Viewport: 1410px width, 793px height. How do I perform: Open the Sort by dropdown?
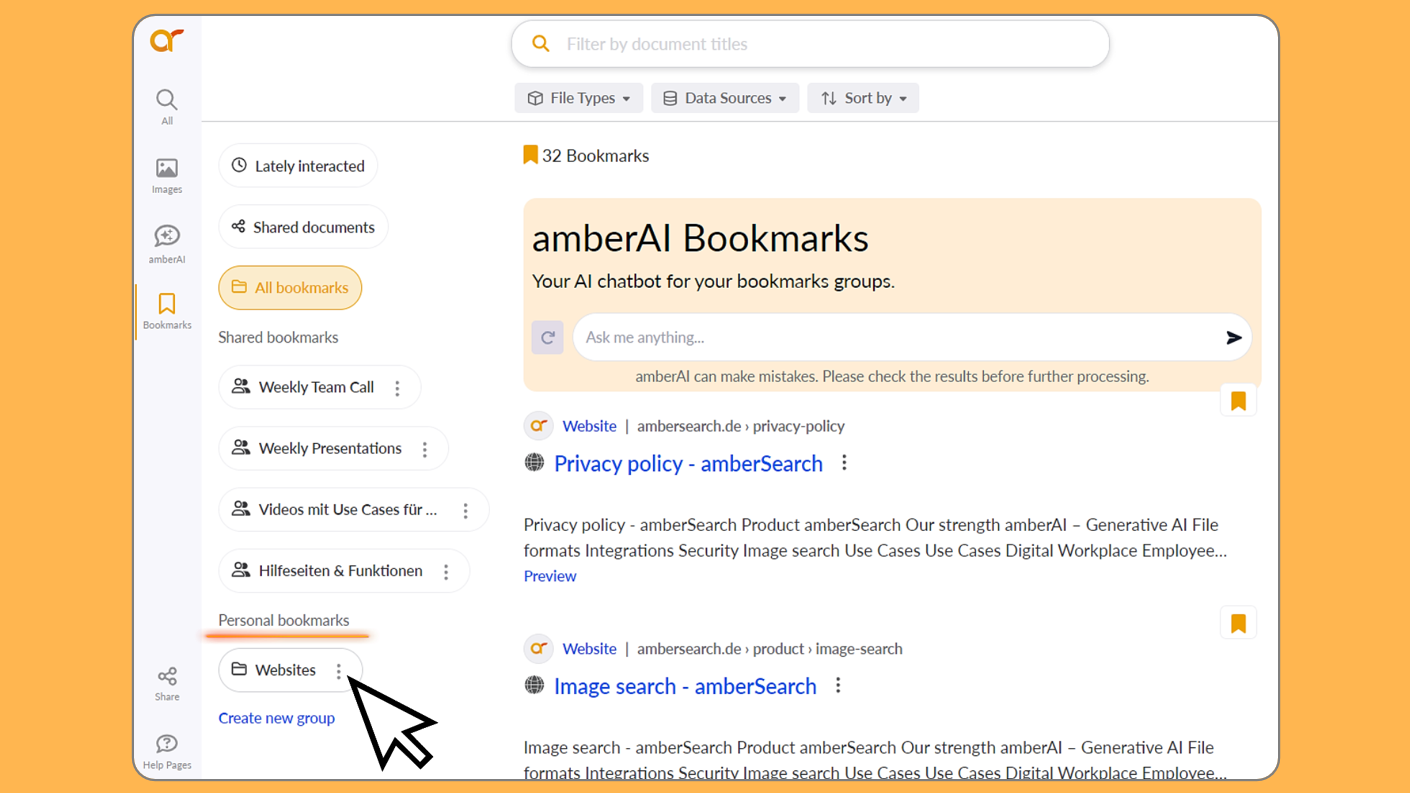click(x=863, y=98)
